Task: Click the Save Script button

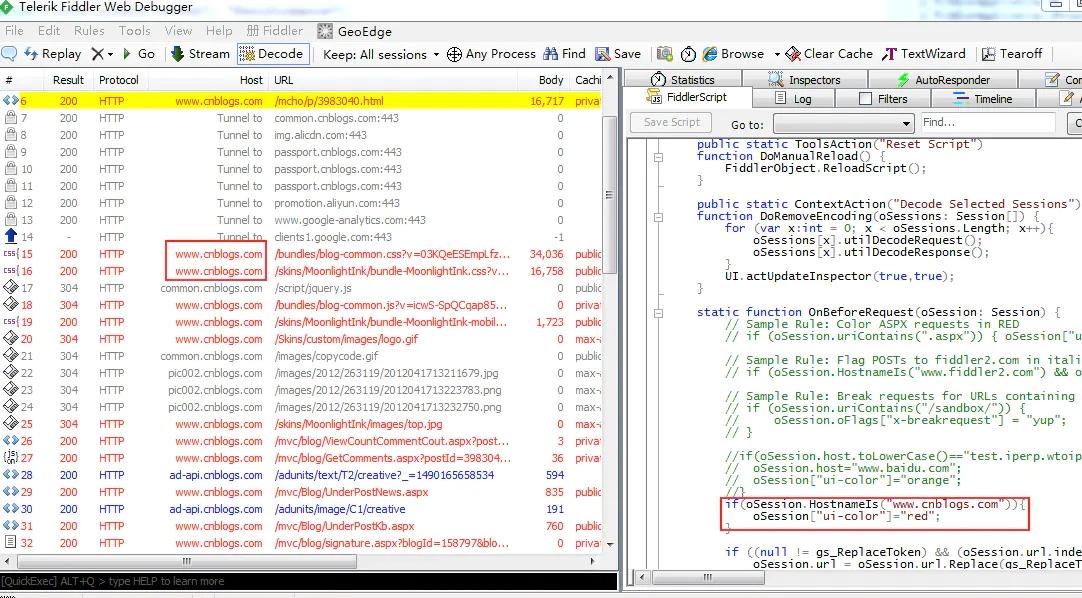Action: click(671, 122)
